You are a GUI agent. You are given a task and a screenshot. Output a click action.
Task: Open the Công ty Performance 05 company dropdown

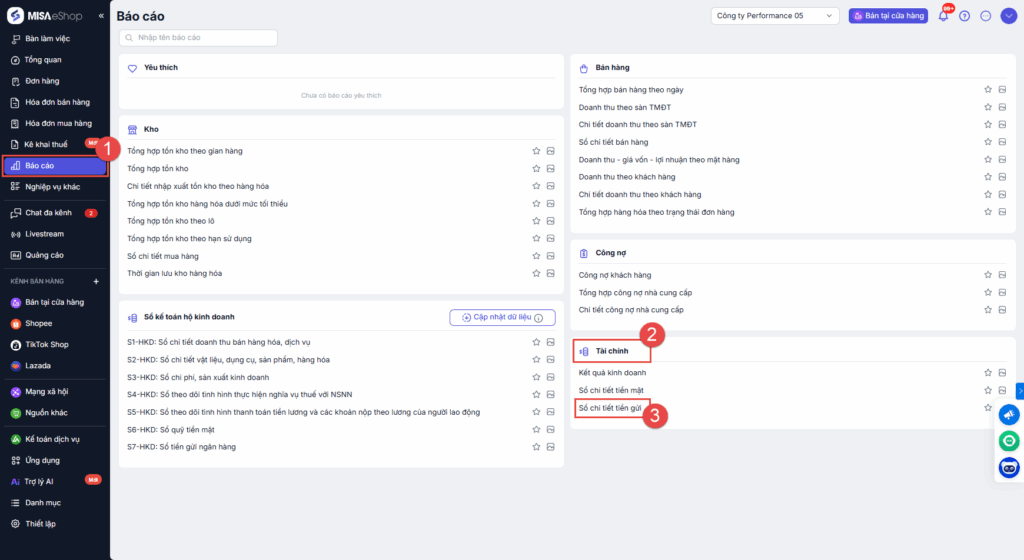coord(775,16)
